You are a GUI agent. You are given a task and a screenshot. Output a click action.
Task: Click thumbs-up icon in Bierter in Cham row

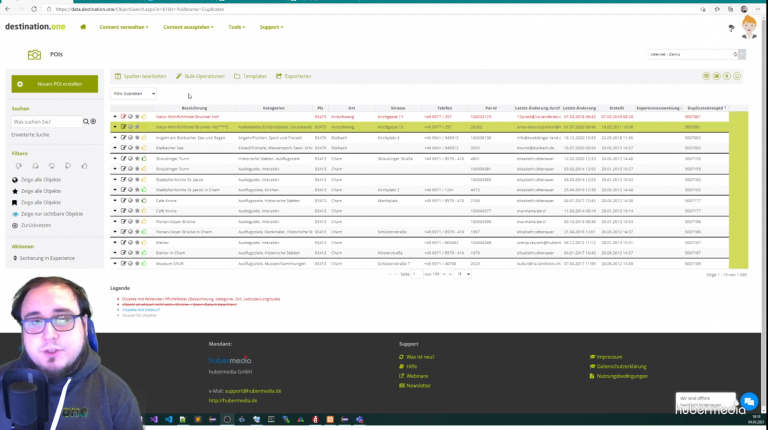point(144,253)
